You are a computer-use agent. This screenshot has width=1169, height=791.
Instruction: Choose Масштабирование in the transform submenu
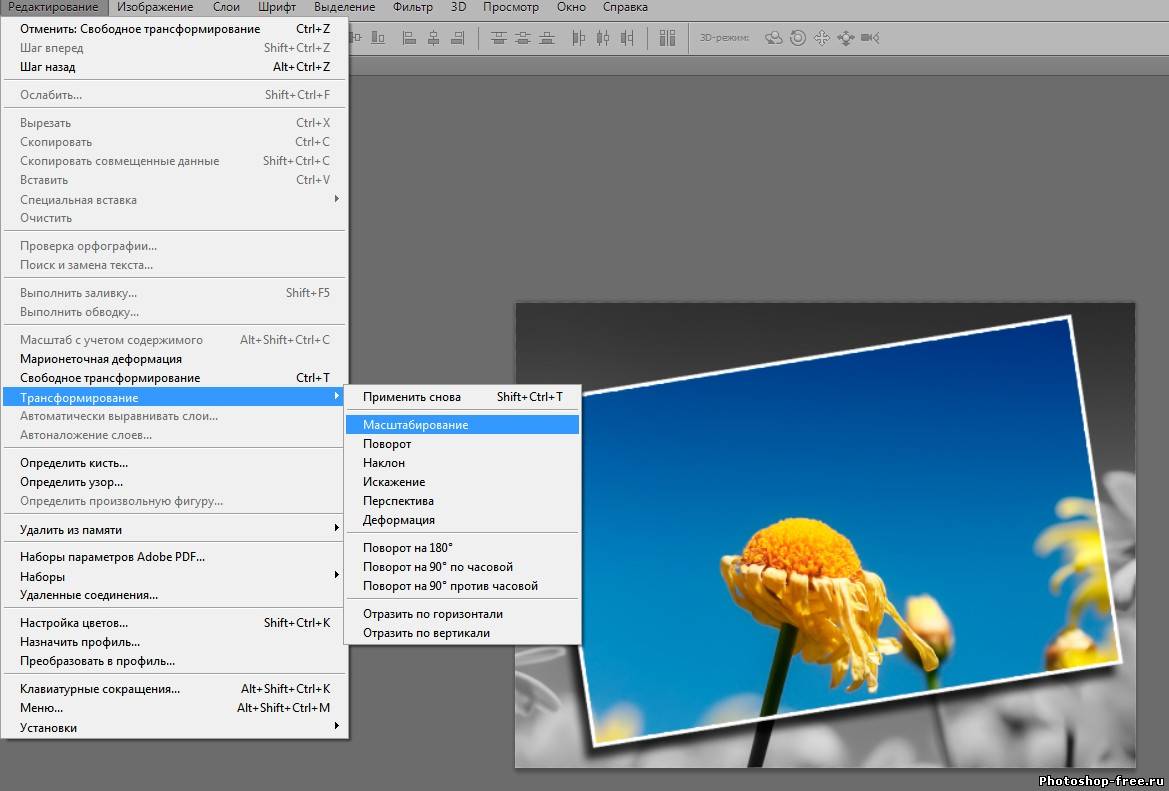pyautogui.click(x=415, y=425)
